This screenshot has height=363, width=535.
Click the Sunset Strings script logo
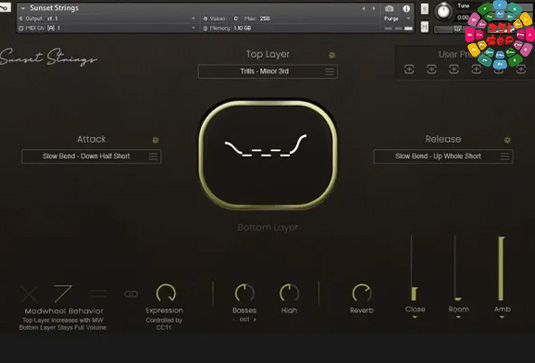[48, 57]
